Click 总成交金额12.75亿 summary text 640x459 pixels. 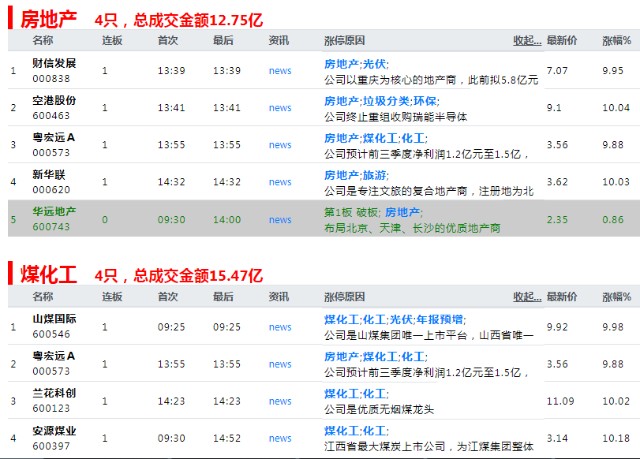[x=198, y=20]
